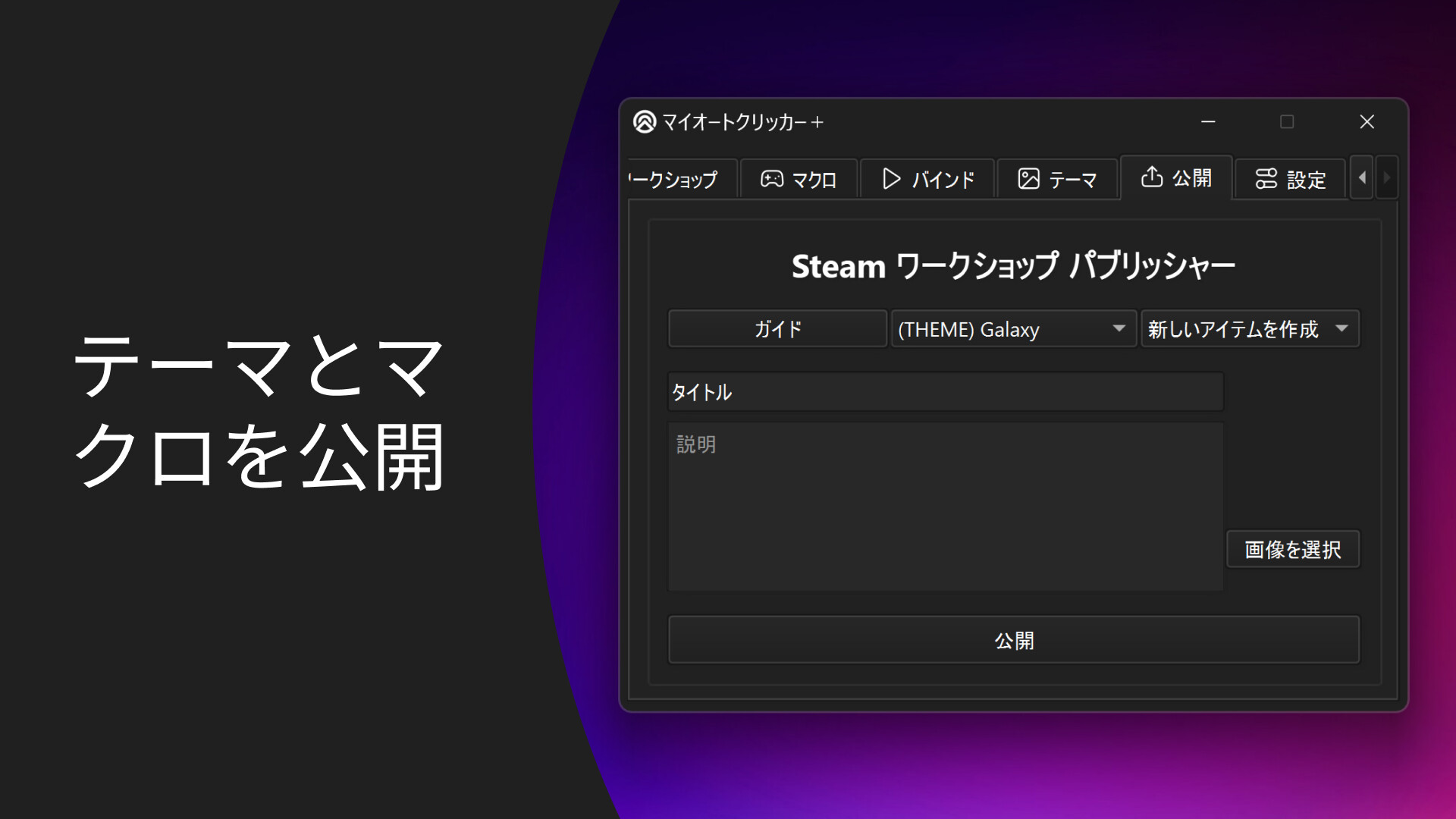Click the arrow of the Galaxy combo box
Image resolution: width=1456 pixels, height=819 pixels.
coord(1119,329)
